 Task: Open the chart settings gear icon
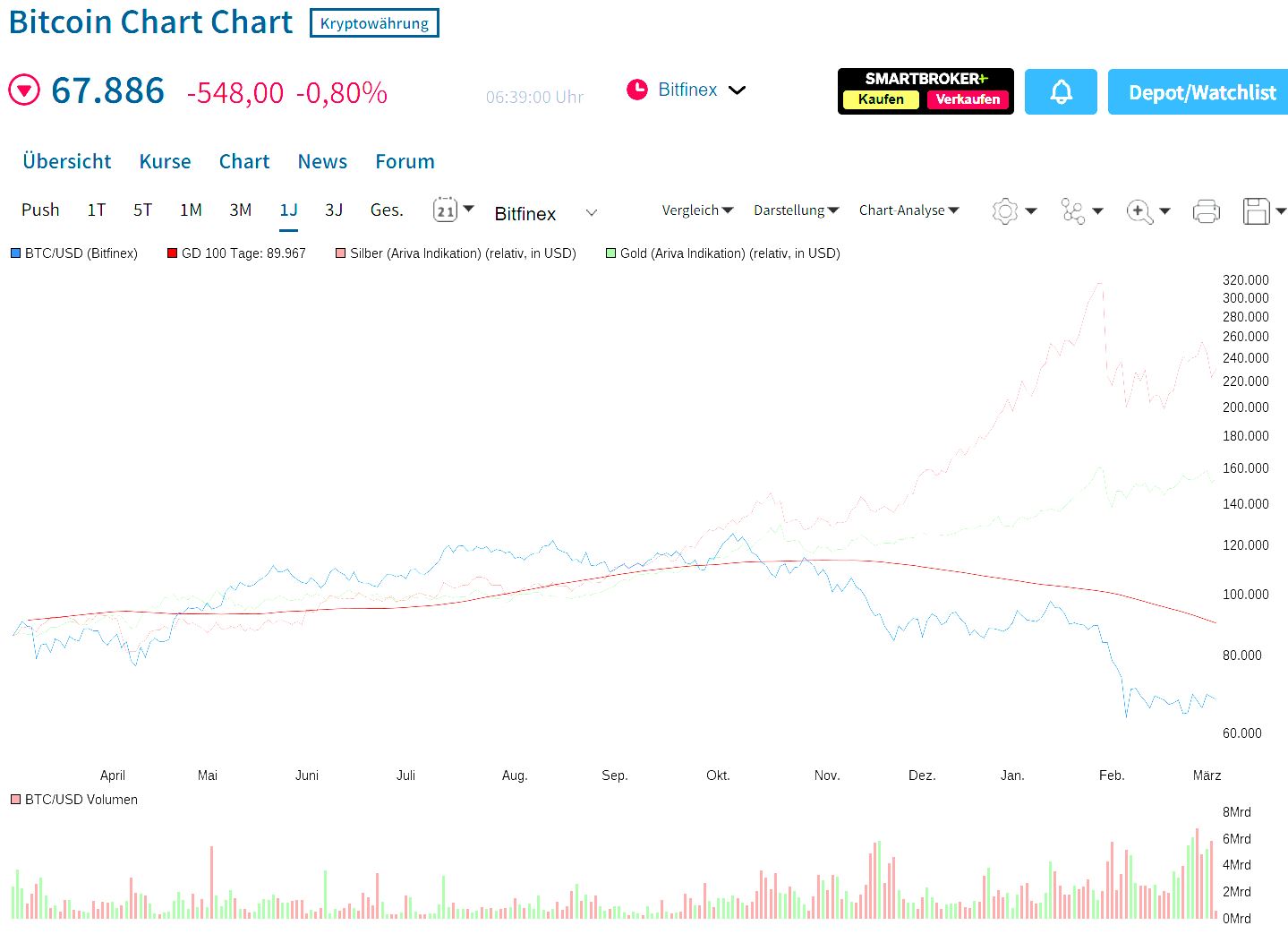[x=1005, y=210]
